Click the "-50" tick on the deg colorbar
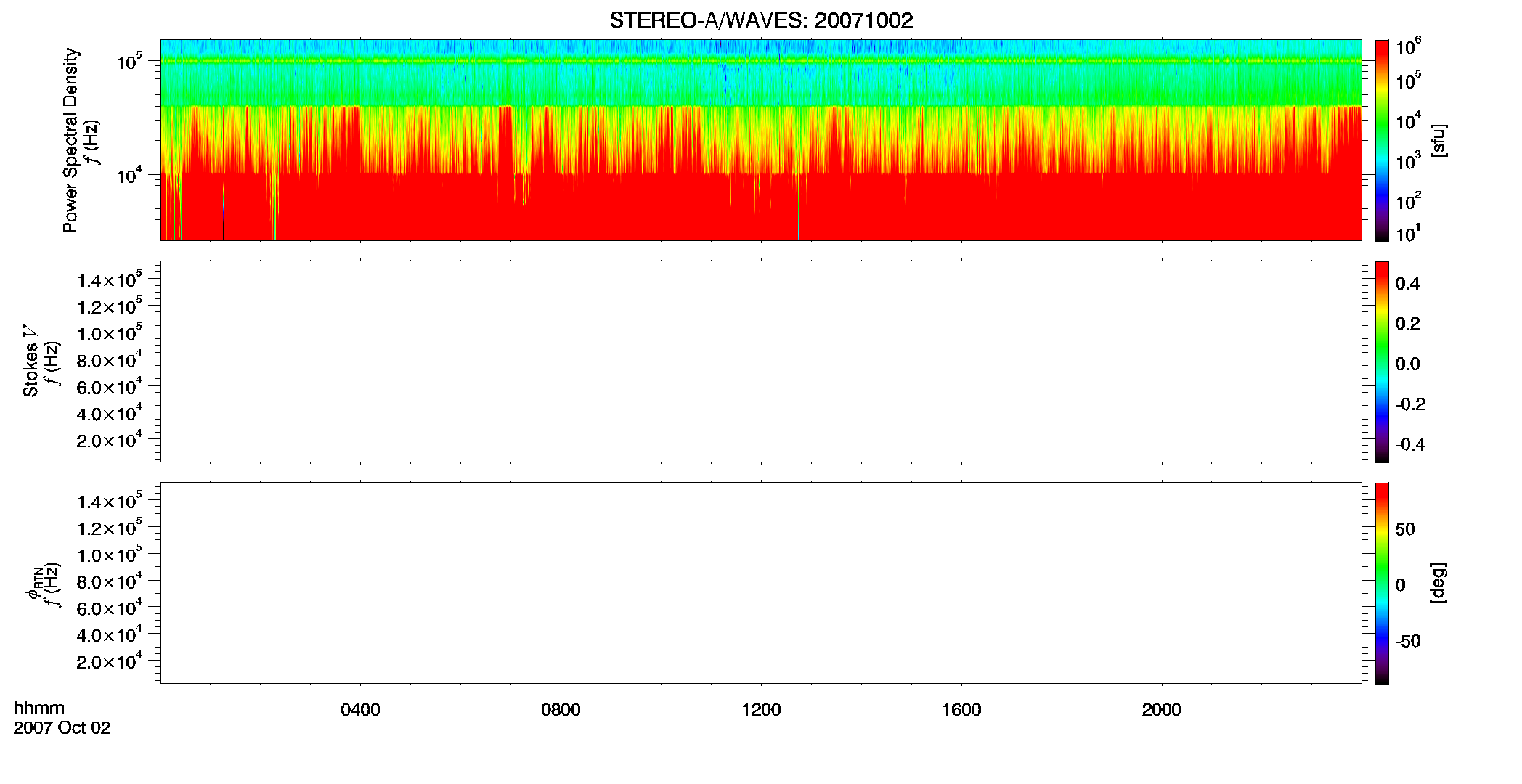This screenshot has height=784, width=1522. click(1408, 642)
